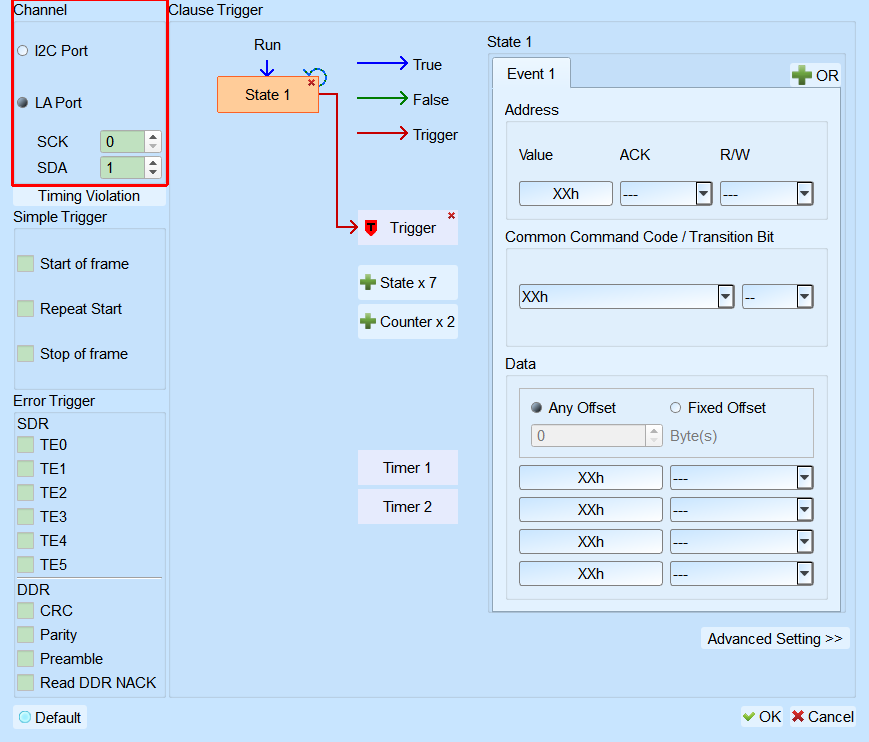Expand Advanced Setting options
This screenshot has height=742, width=869.
[x=775, y=638]
